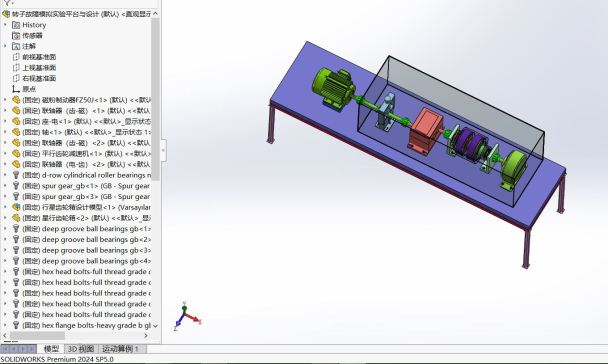Click the 传感器 sensors folder icon
This screenshot has width=608, height=364.
click(x=16, y=36)
